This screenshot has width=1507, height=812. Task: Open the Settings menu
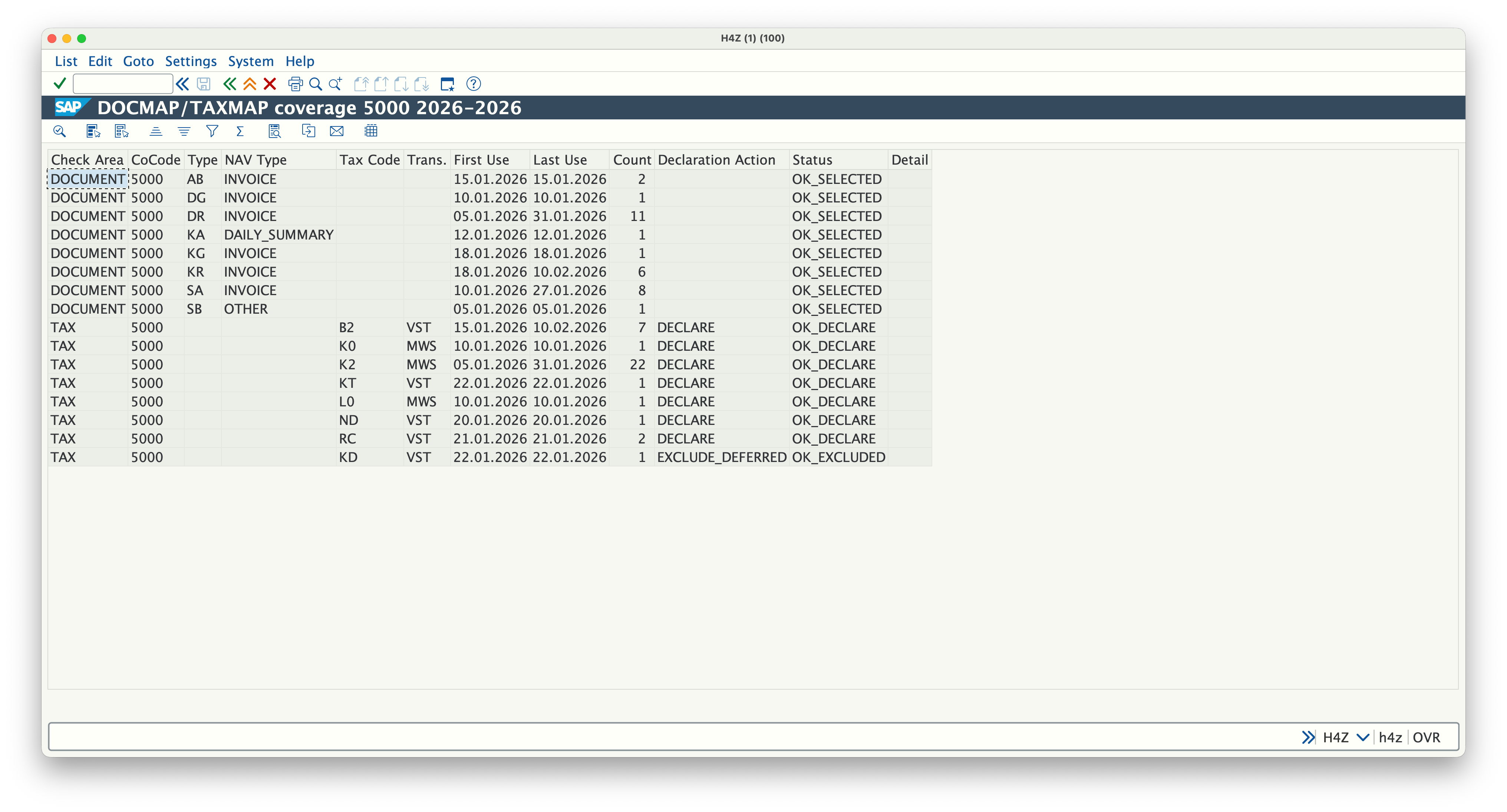coord(191,61)
